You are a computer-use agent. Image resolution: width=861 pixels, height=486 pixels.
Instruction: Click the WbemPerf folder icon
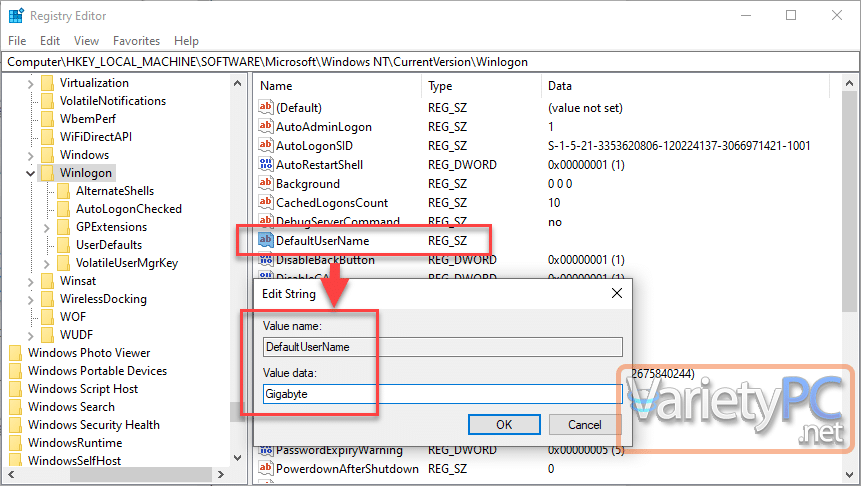(x=48, y=119)
